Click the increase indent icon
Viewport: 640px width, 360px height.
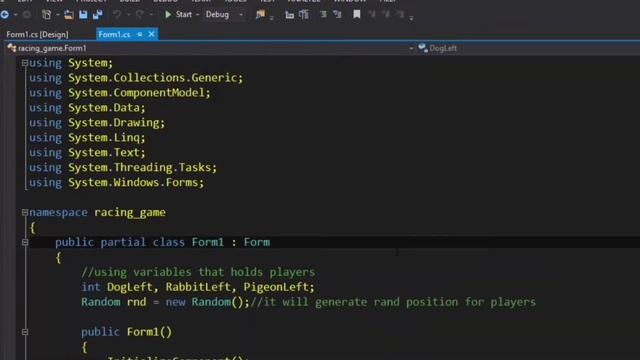pos(337,15)
